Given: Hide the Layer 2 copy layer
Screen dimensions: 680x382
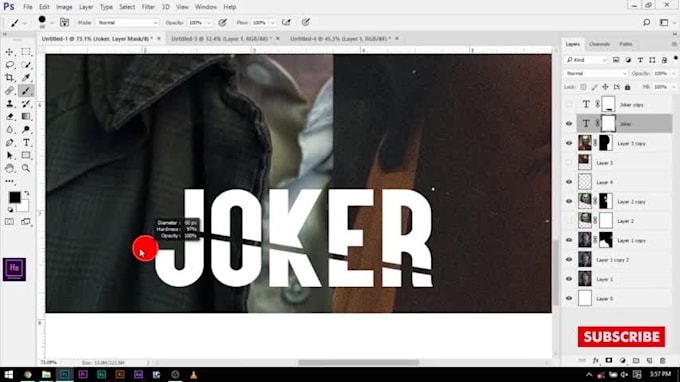Looking at the screenshot, I should [x=569, y=202].
